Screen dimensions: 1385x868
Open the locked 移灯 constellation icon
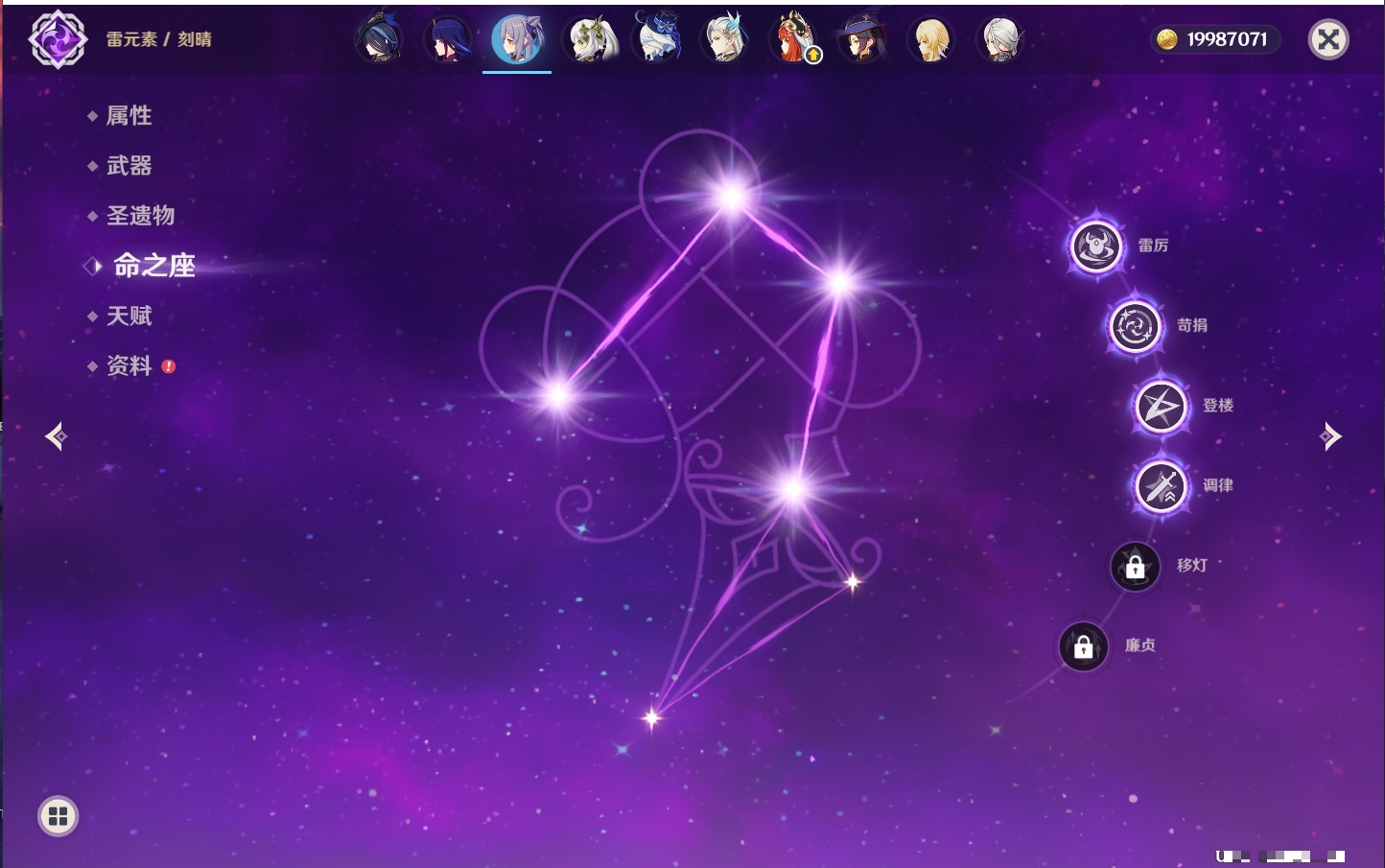point(1136,567)
